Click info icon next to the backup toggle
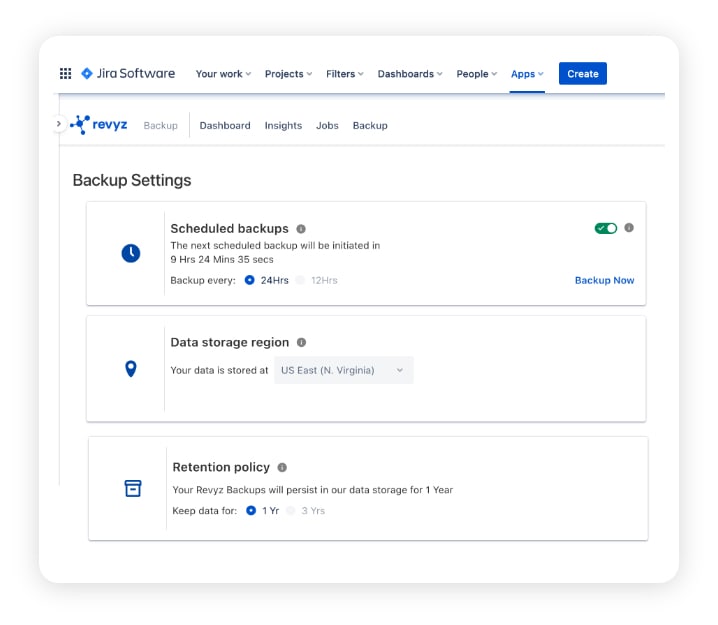Image resolution: width=718 pixels, height=625 pixels. (629, 228)
